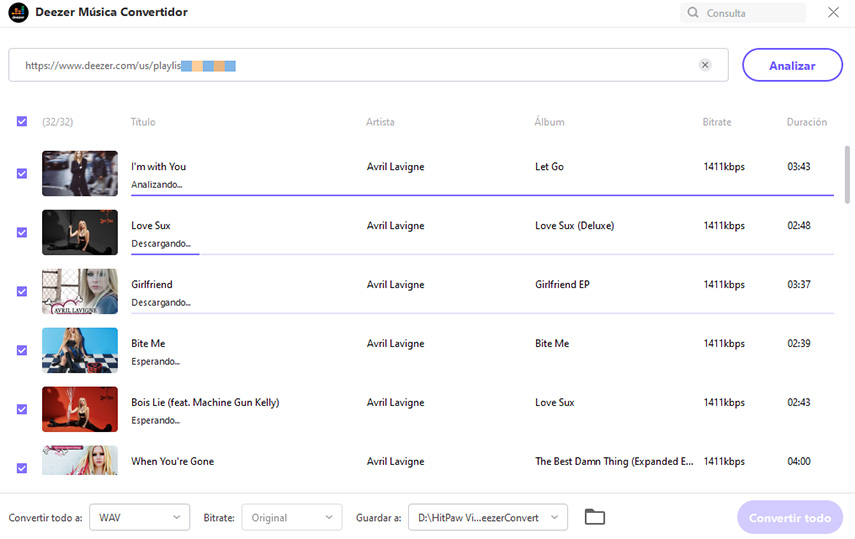Click the Deezer app logo icon

coord(19,13)
